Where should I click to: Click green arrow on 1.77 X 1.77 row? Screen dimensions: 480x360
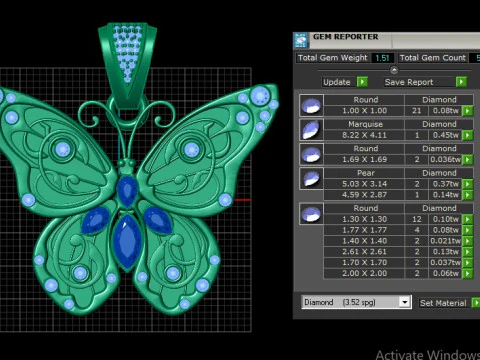tap(467, 230)
